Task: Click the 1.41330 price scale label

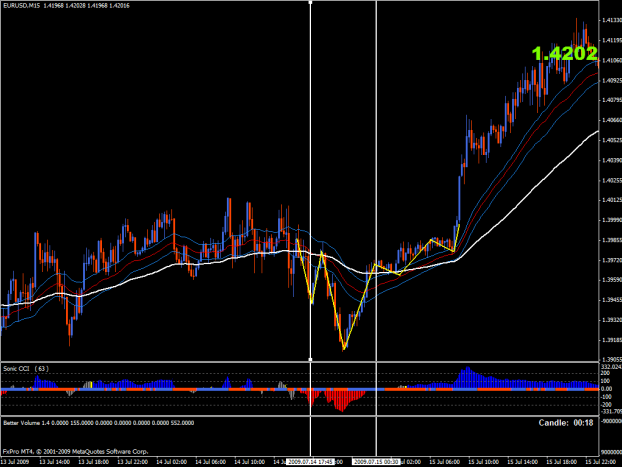Action: (x=612, y=20)
